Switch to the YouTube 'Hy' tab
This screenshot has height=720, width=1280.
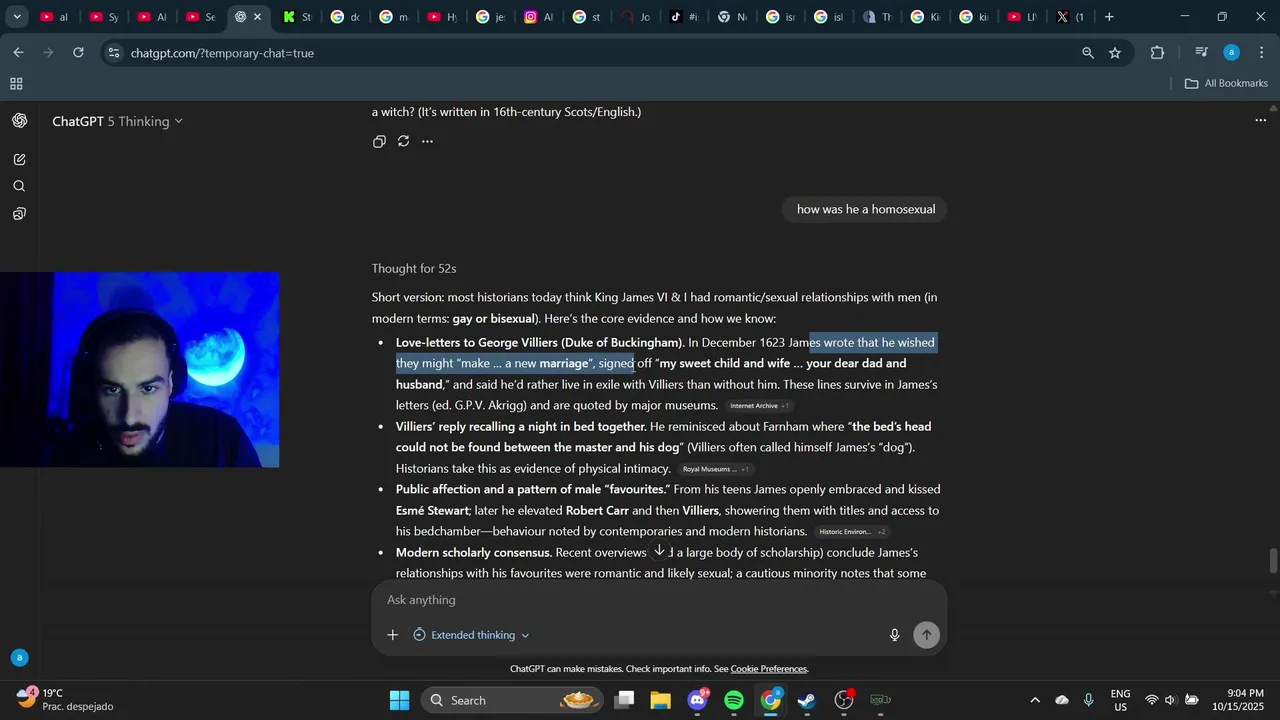click(442, 17)
